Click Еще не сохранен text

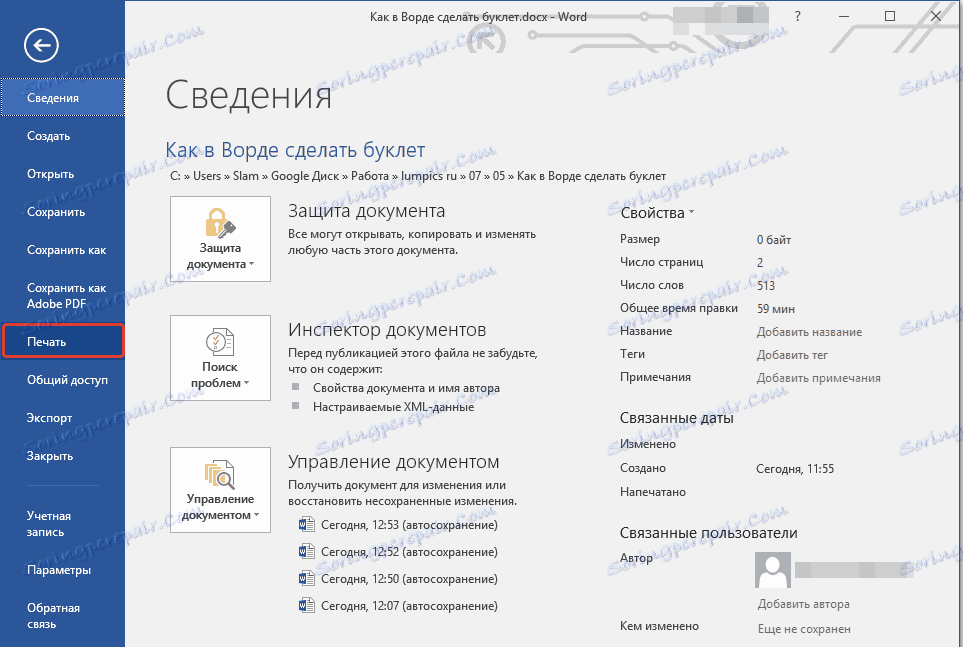[804, 629]
